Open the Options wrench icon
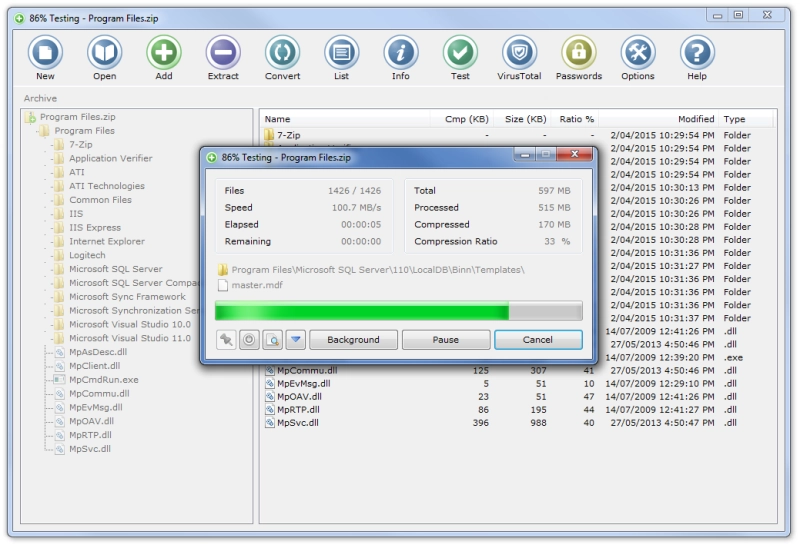The width and height of the screenshot is (800, 548). pos(638,53)
